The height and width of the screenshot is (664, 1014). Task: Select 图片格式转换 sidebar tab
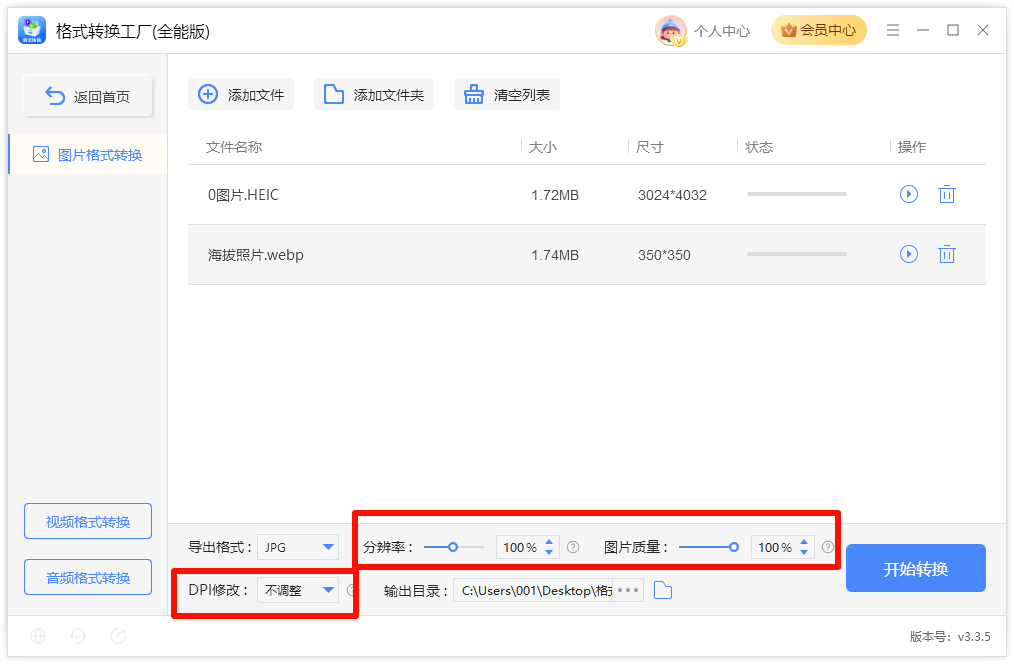click(x=88, y=155)
